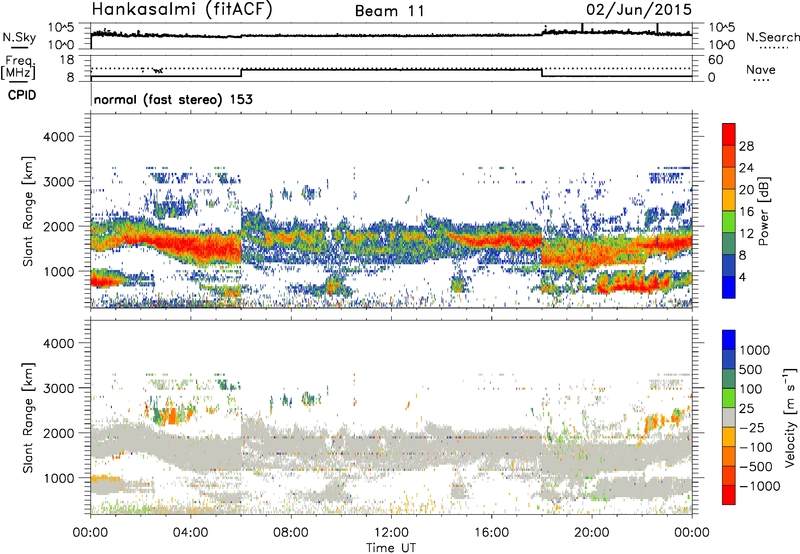Click the 'Hankasalmi (fitACF)' title text
Image resolution: width=800 pixels, height=554 pixels.
[182, 10]
